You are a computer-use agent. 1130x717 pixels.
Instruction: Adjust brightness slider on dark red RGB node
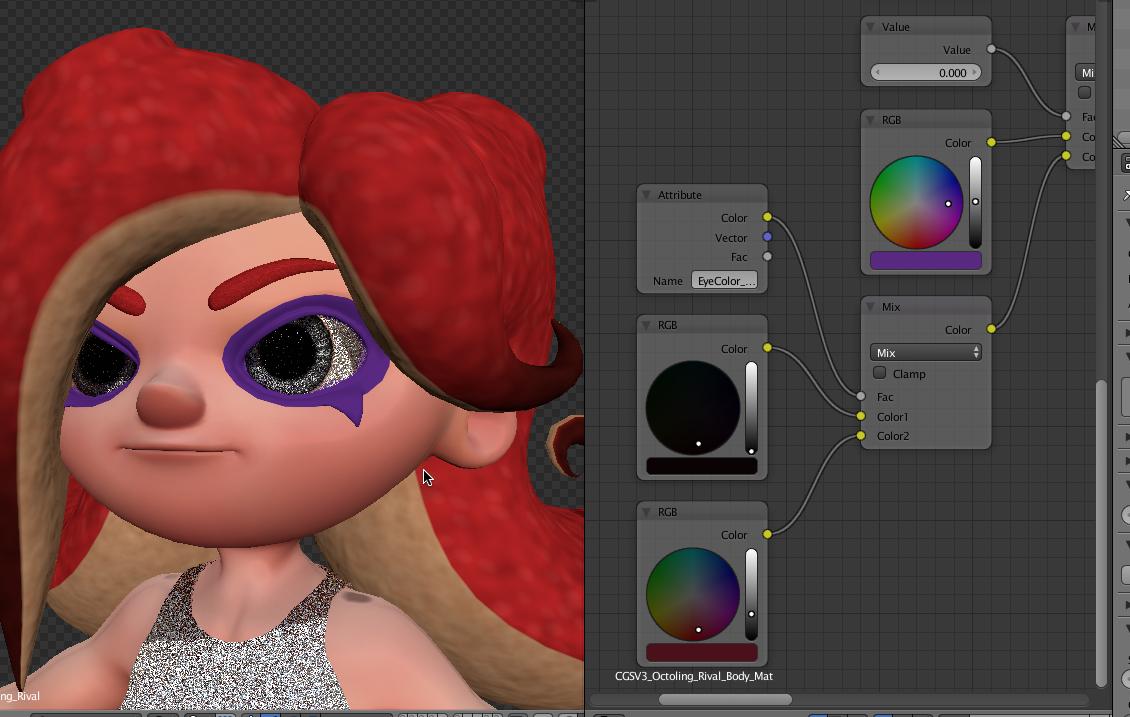coord(751,594)
